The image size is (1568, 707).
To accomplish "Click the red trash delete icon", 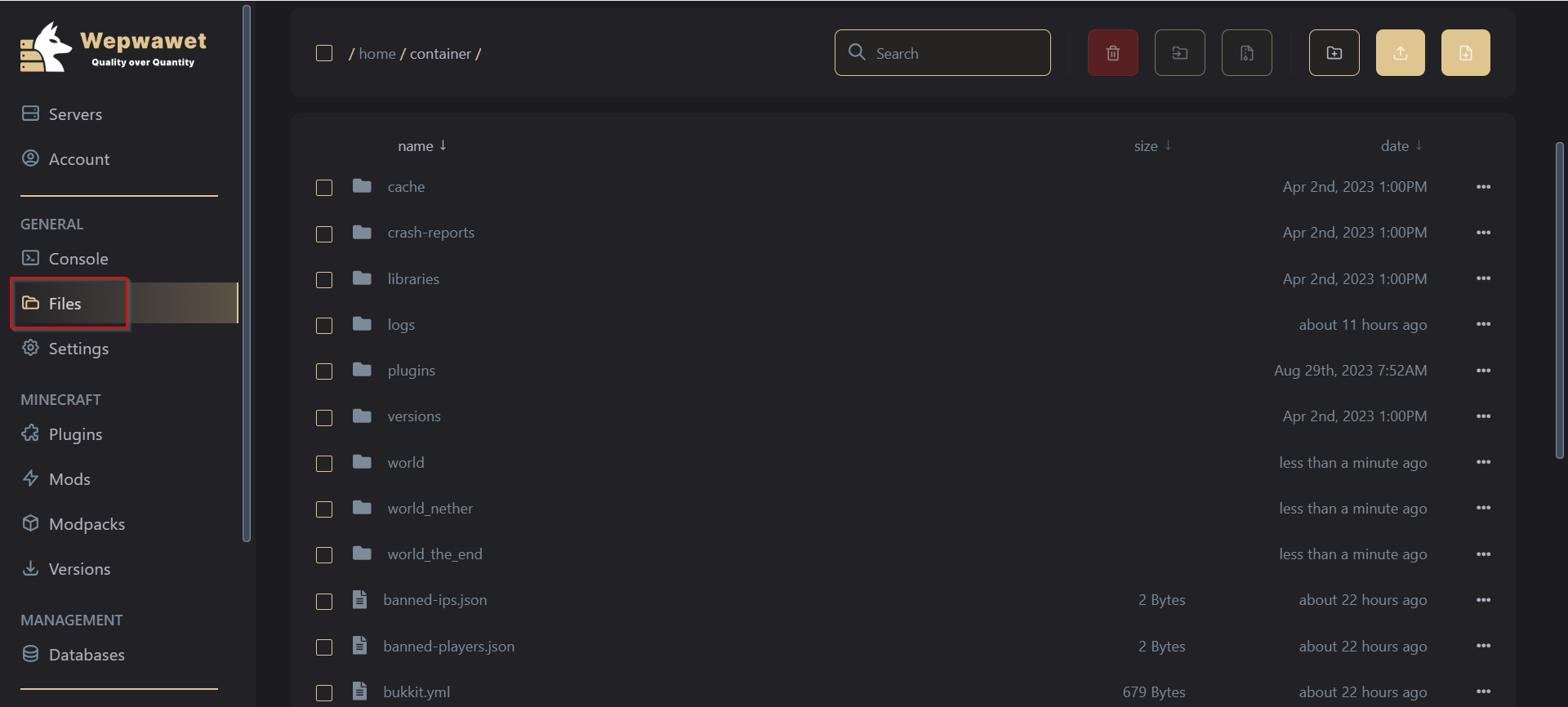I will pos(1112,53).
